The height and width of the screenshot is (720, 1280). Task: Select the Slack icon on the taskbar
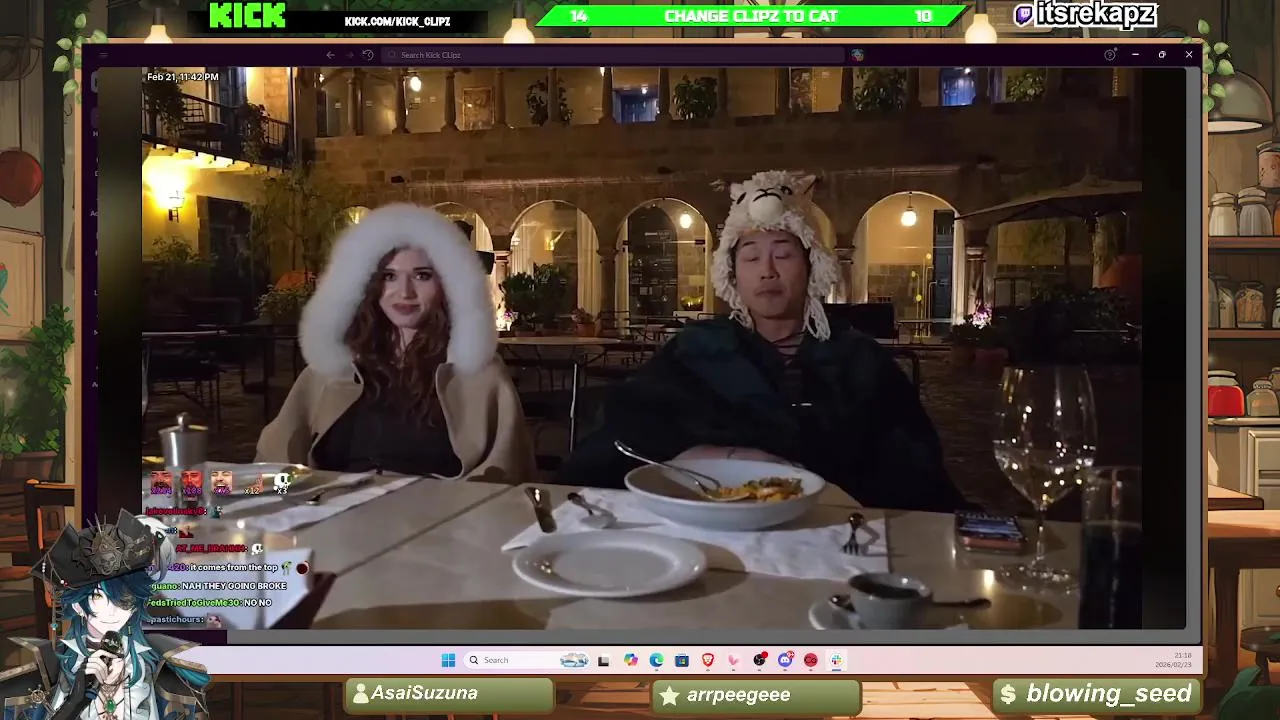tap(836, 660)
